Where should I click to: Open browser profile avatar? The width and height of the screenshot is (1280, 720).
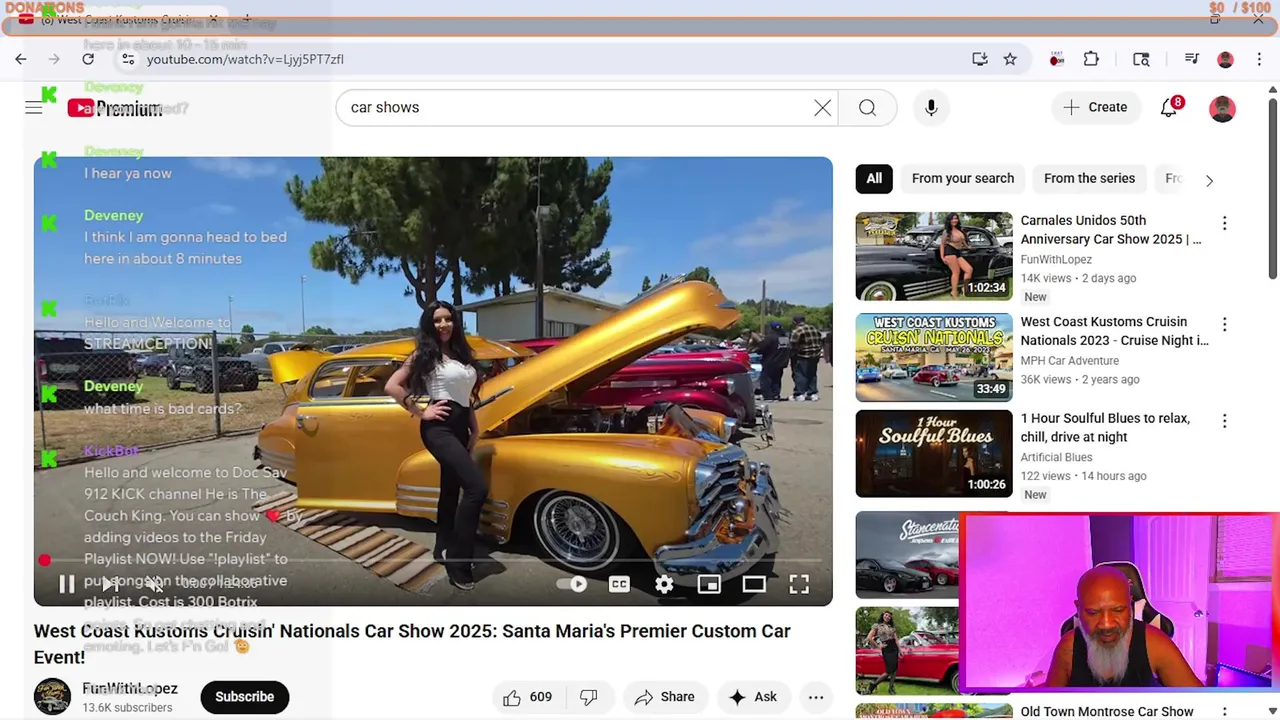pyautogui.click(x=1225, y=60)
